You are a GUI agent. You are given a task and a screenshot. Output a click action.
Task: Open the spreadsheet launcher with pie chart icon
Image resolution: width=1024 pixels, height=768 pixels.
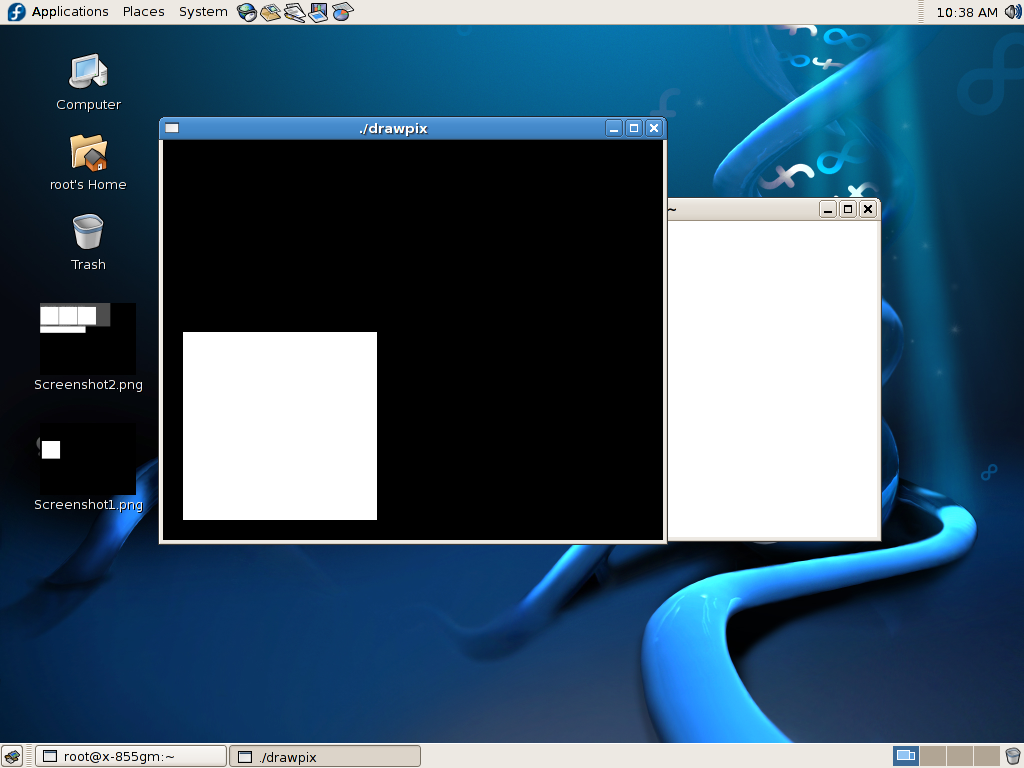[342, 12]
